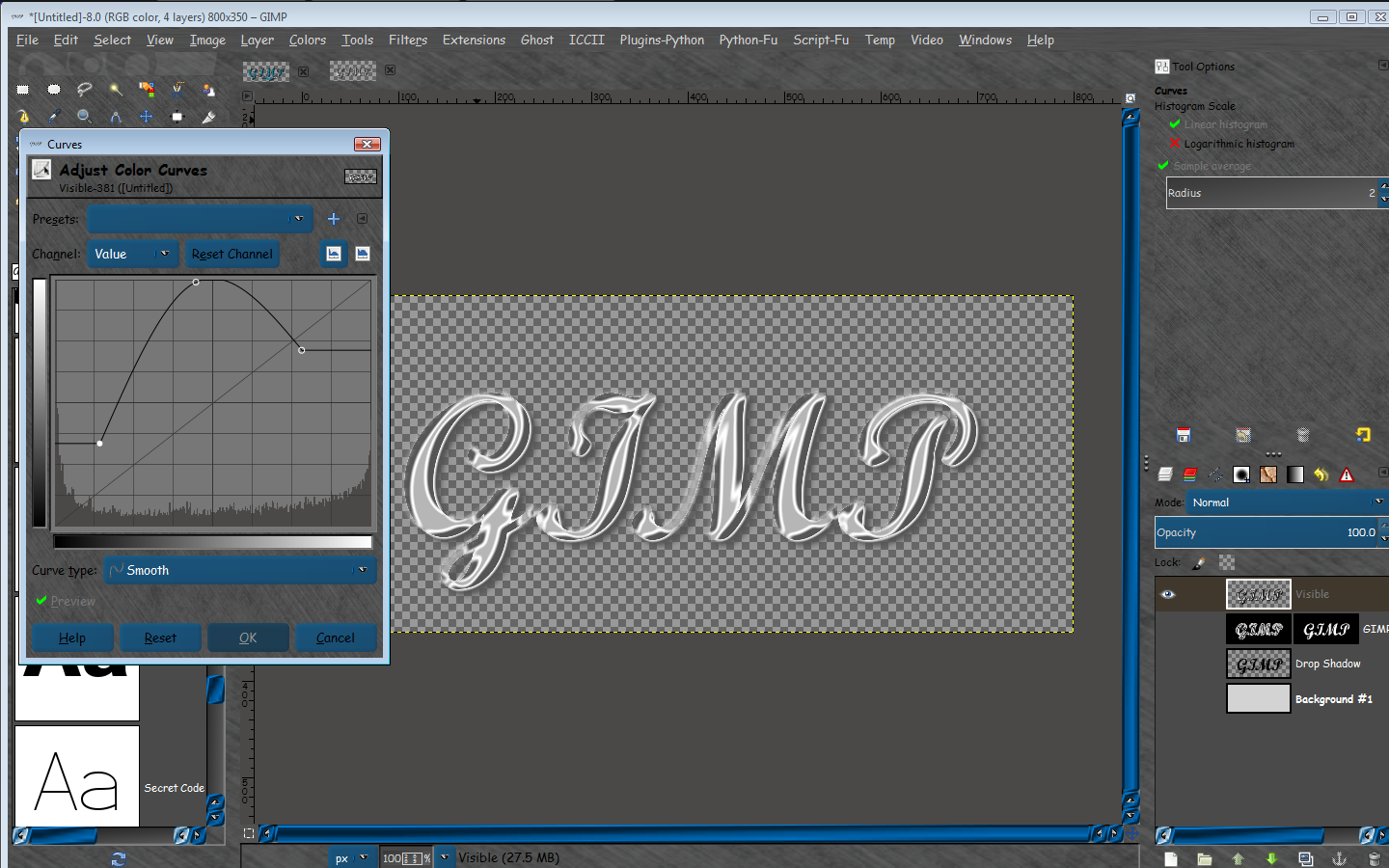Image resolution: width=1389 pixels, height=868 pixels.
Task: Select the Free Select lasso tool
Action: [x=85, y=90]
